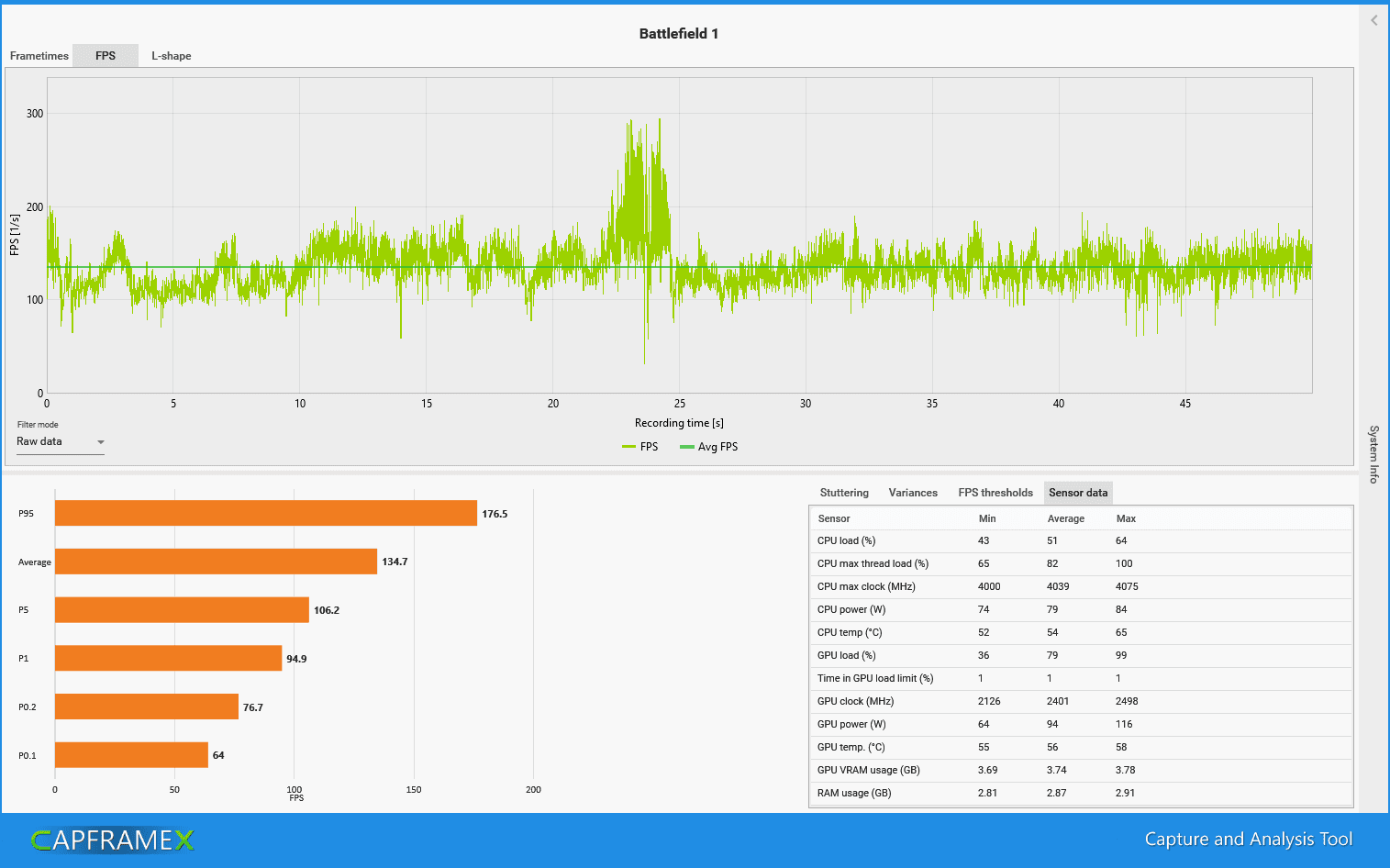The image size is (1390, 868).
Task: Select the CPU power (W) row
Action: (x=1081, y=610)
